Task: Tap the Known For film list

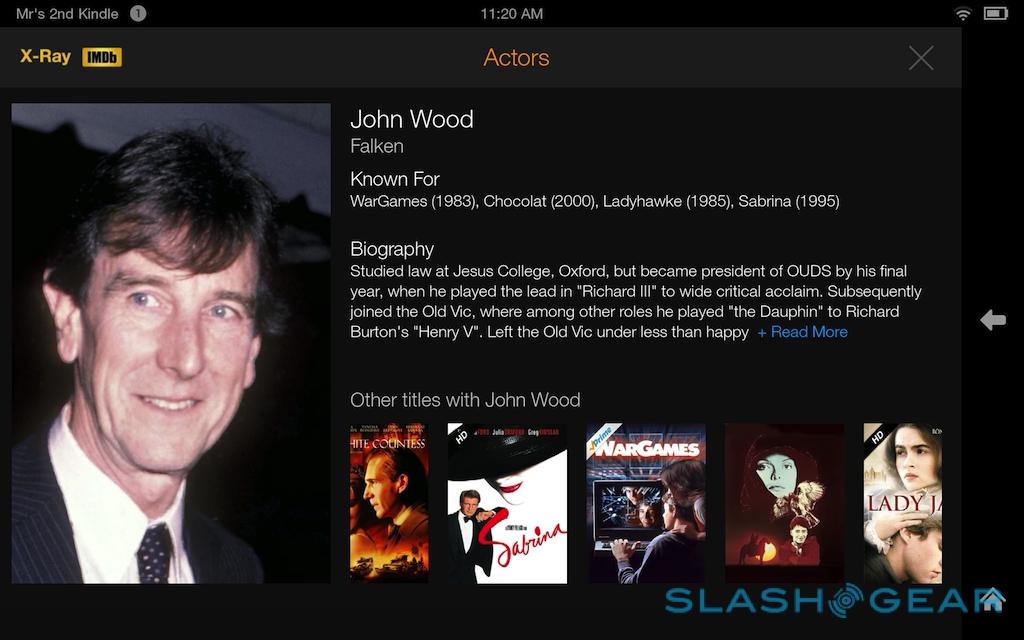Action: [595, 201]
